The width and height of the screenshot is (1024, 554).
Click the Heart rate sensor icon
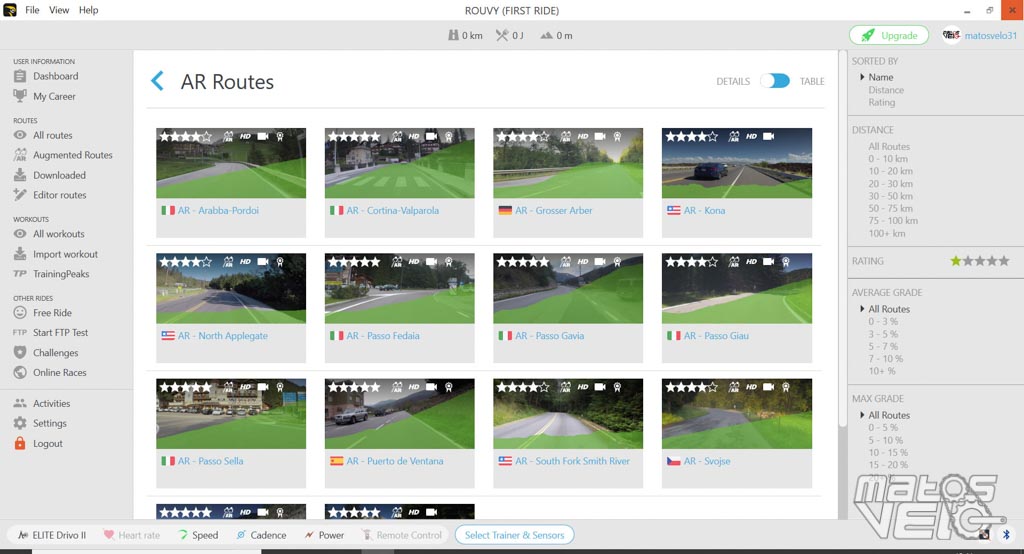pos(109,535)
